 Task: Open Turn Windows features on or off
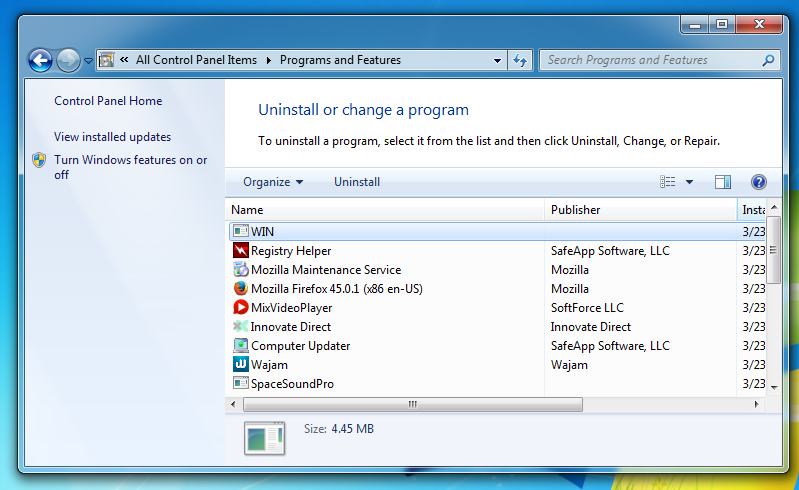point(130,167)
